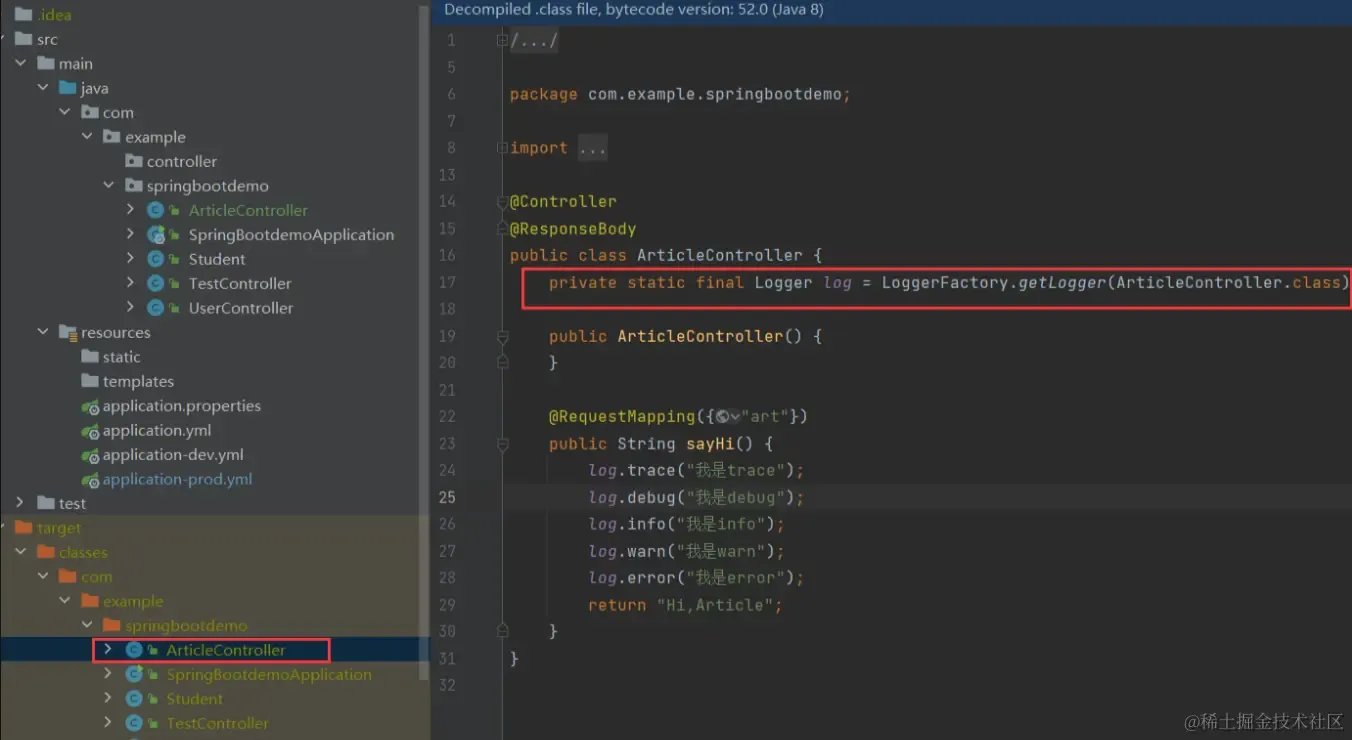Unfold the collapsed import statements
The height and width of the screenshot is (740, 1352).
[503, 148]
